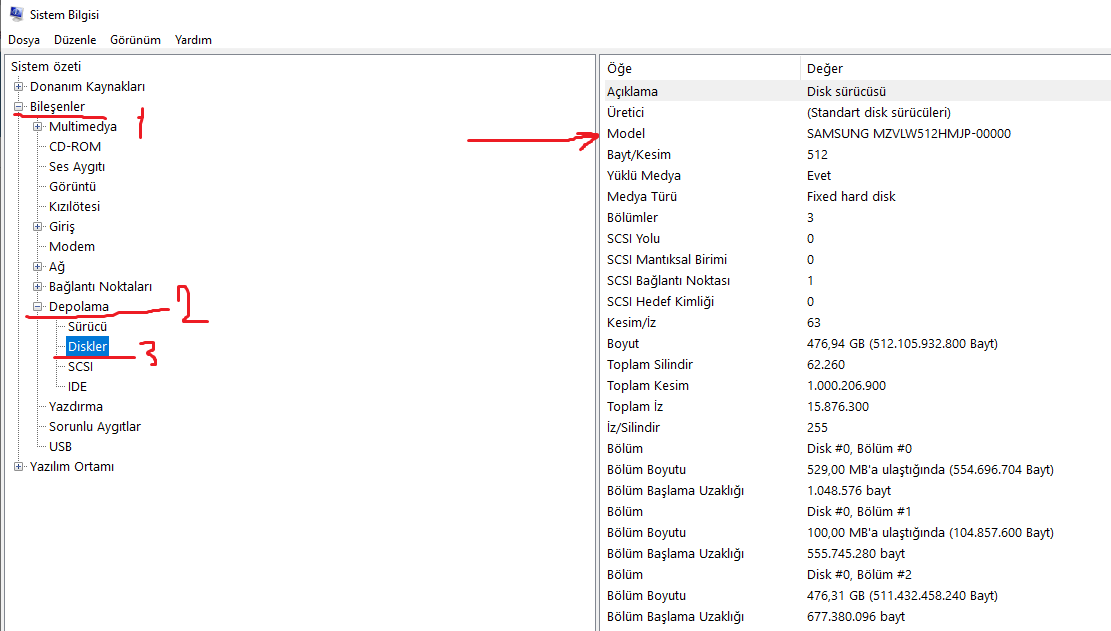Select the Görüntü tree item
Screen dimensions: 1111x631
click(72, 186)
